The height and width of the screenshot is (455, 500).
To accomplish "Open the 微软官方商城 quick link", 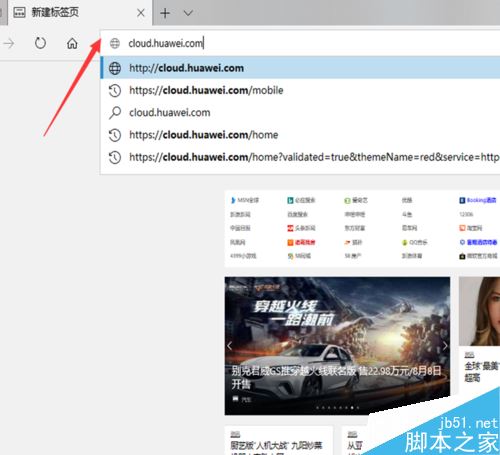I will pyautogui.click(x=478, y=256).
